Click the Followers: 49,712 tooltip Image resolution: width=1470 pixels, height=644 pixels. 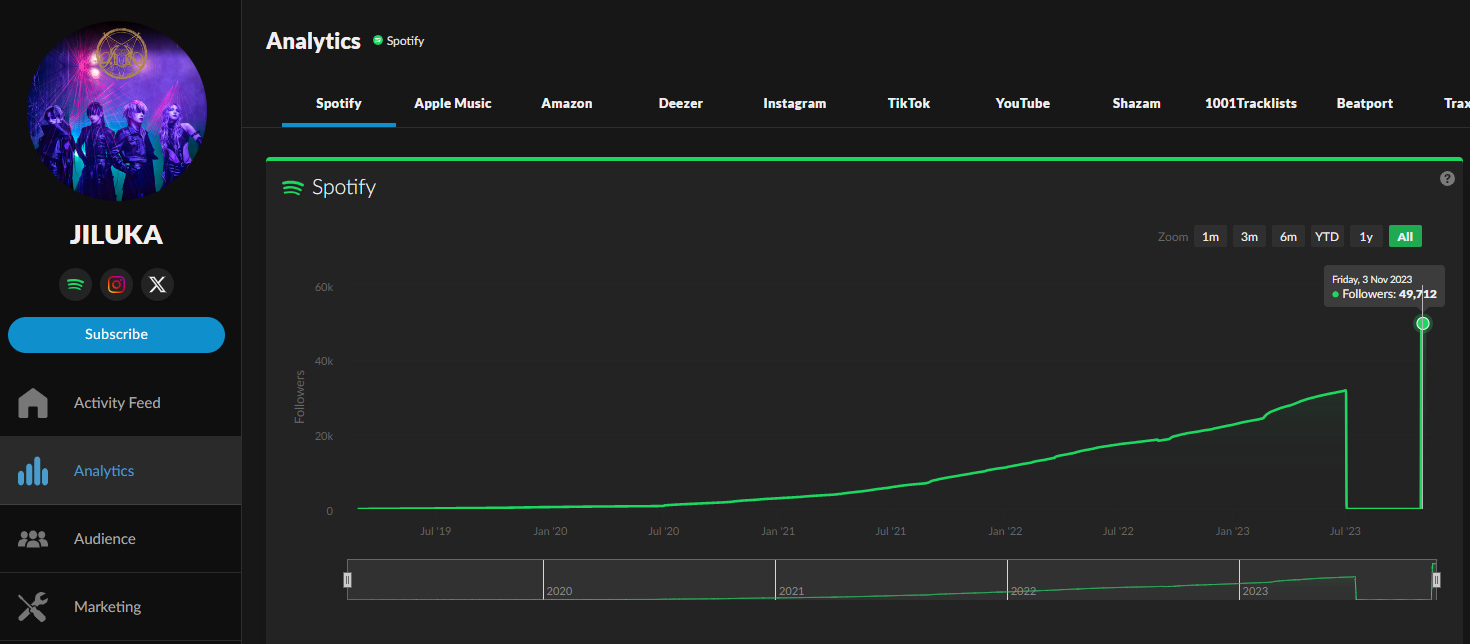(1384, 286)
